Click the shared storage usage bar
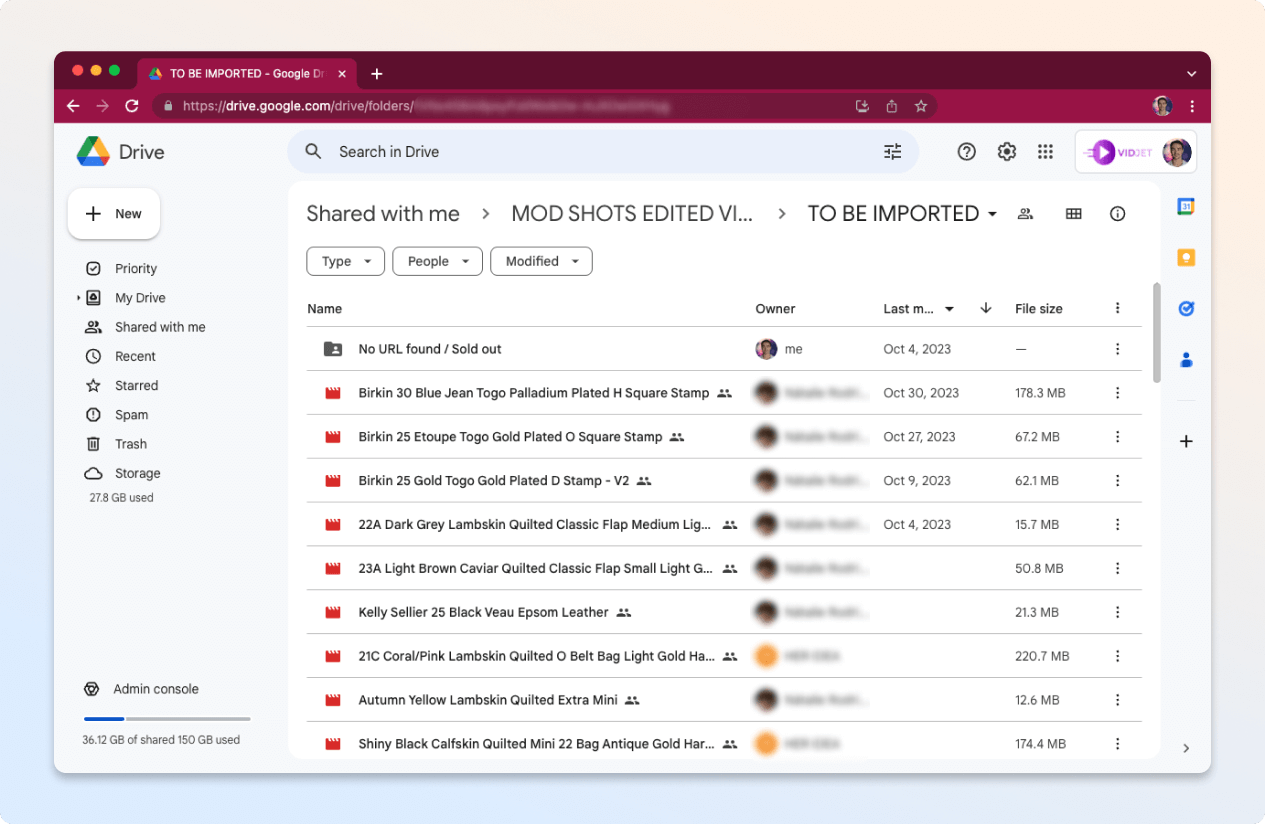 coord(166,719)
